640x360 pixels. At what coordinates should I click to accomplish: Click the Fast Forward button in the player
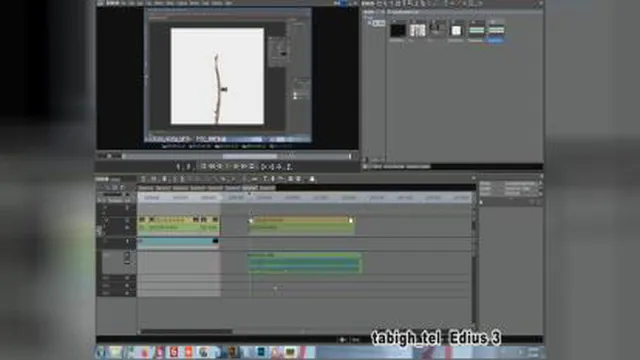(243, 167)
